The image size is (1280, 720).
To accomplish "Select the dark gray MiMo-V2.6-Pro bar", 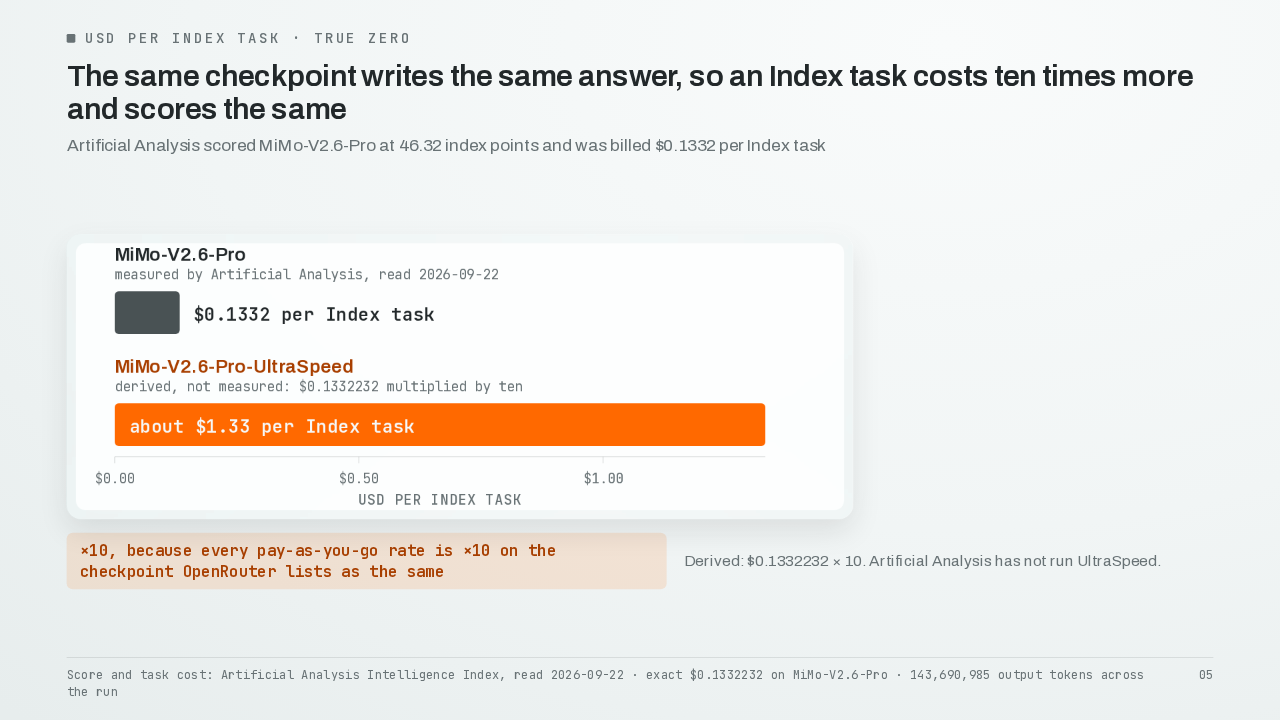I will tap(147, 313).
